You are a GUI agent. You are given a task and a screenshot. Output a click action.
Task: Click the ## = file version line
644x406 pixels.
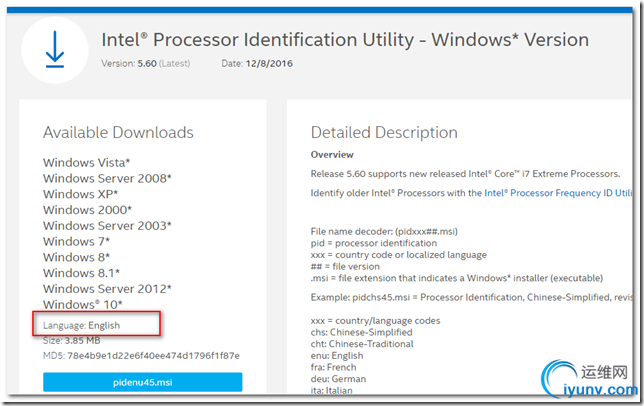point(345,266)
